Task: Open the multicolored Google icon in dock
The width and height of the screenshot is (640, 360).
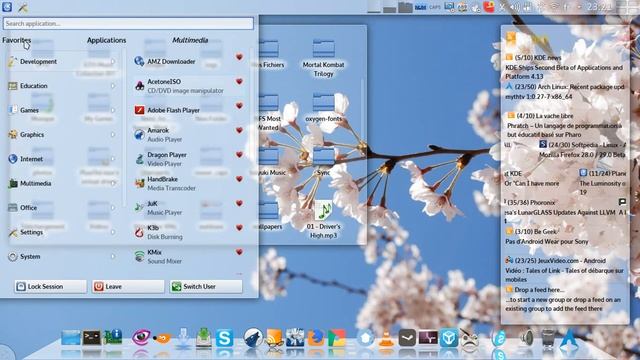Action: [337, 338]
